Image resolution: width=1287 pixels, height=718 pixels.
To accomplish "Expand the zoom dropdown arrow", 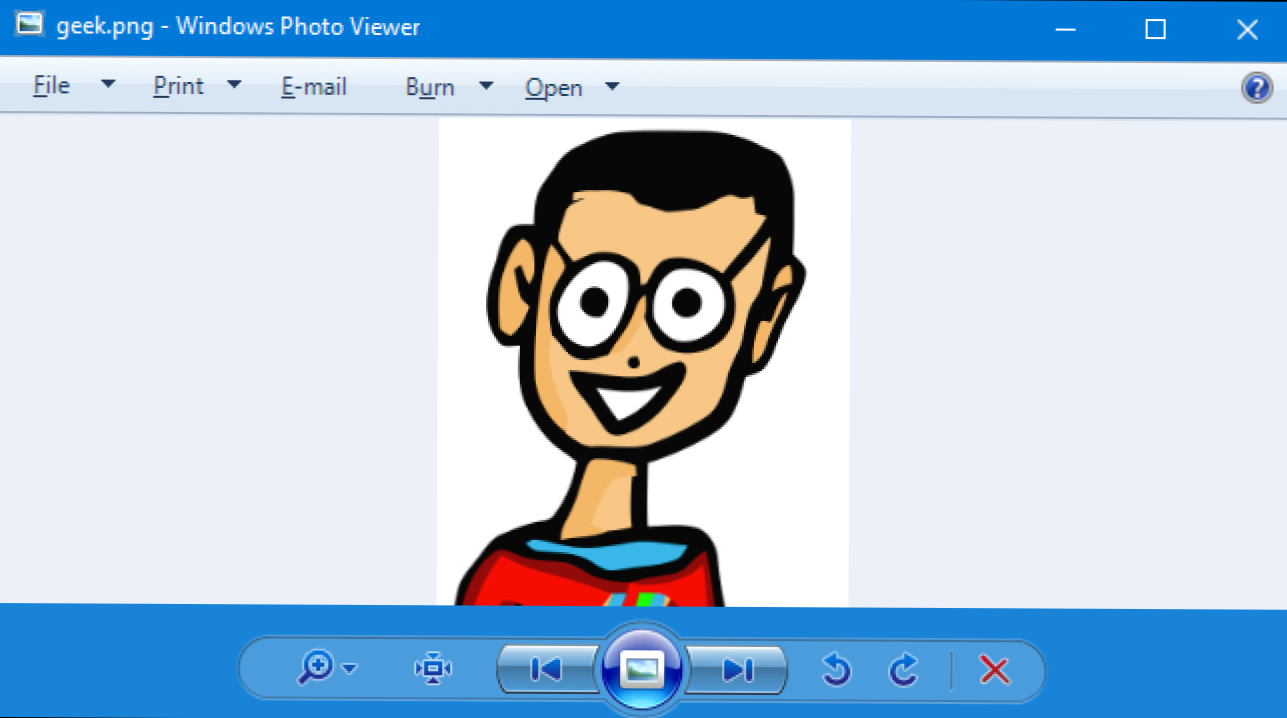I will click(349, 669).
